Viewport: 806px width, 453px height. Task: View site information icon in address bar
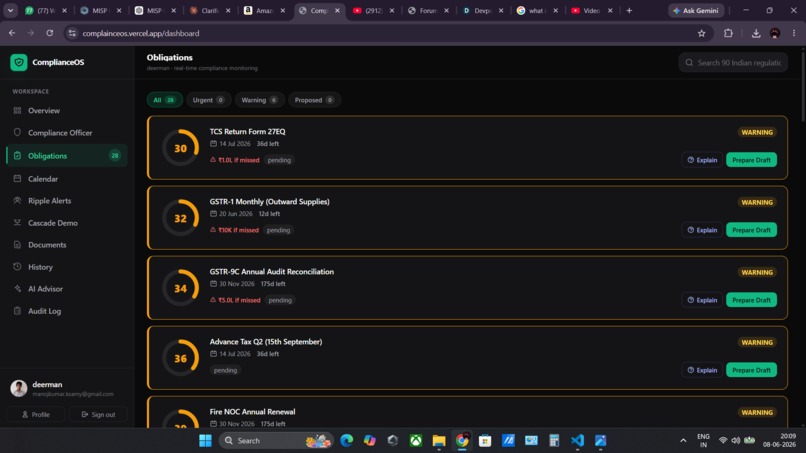pyautogui.click(x=72, y=33)
